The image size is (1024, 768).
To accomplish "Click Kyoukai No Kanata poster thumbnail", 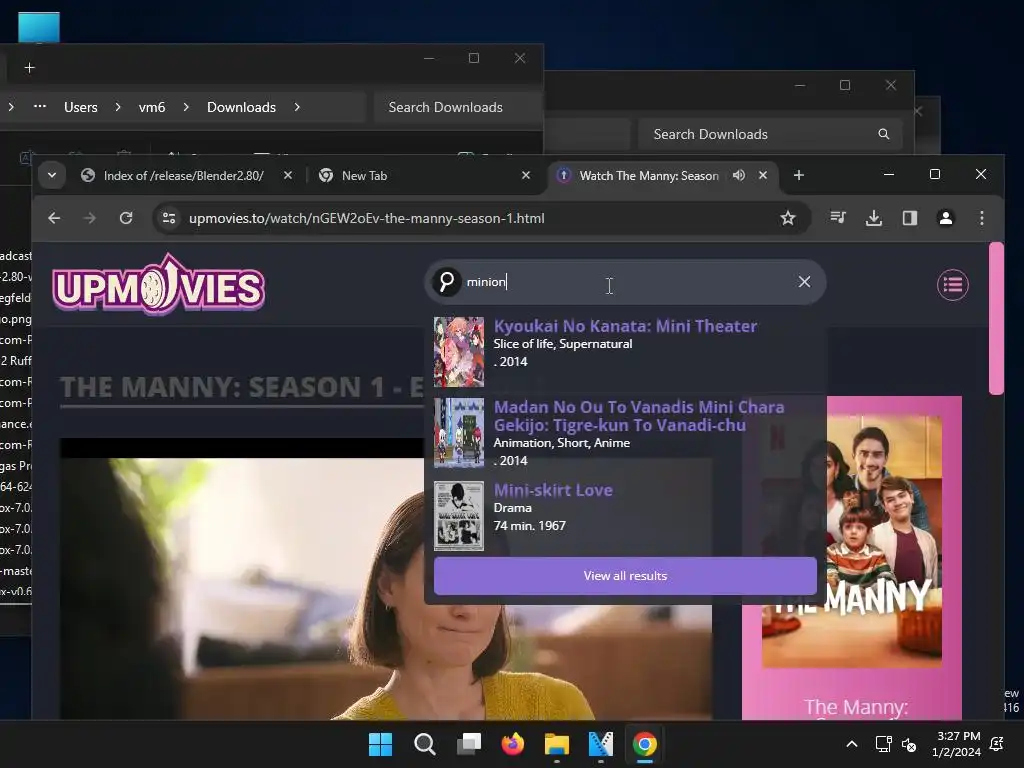I will pos(459,352).
